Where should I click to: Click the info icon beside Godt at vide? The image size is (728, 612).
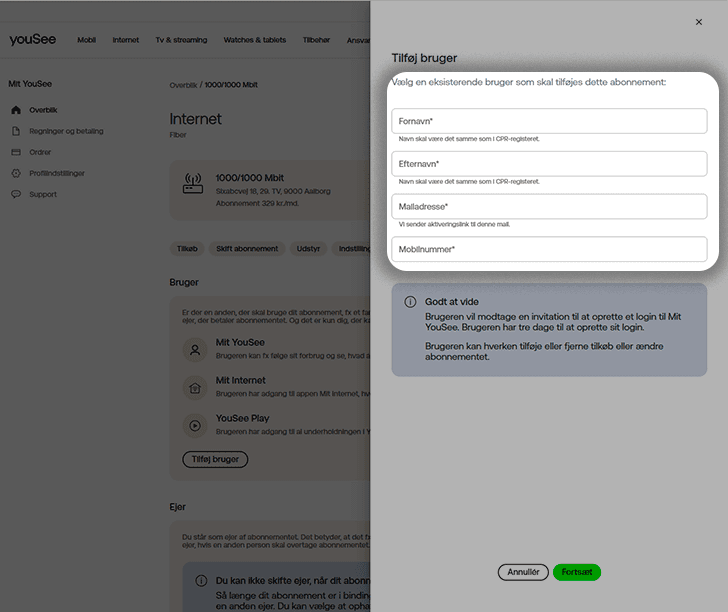(x=410, y=302)
